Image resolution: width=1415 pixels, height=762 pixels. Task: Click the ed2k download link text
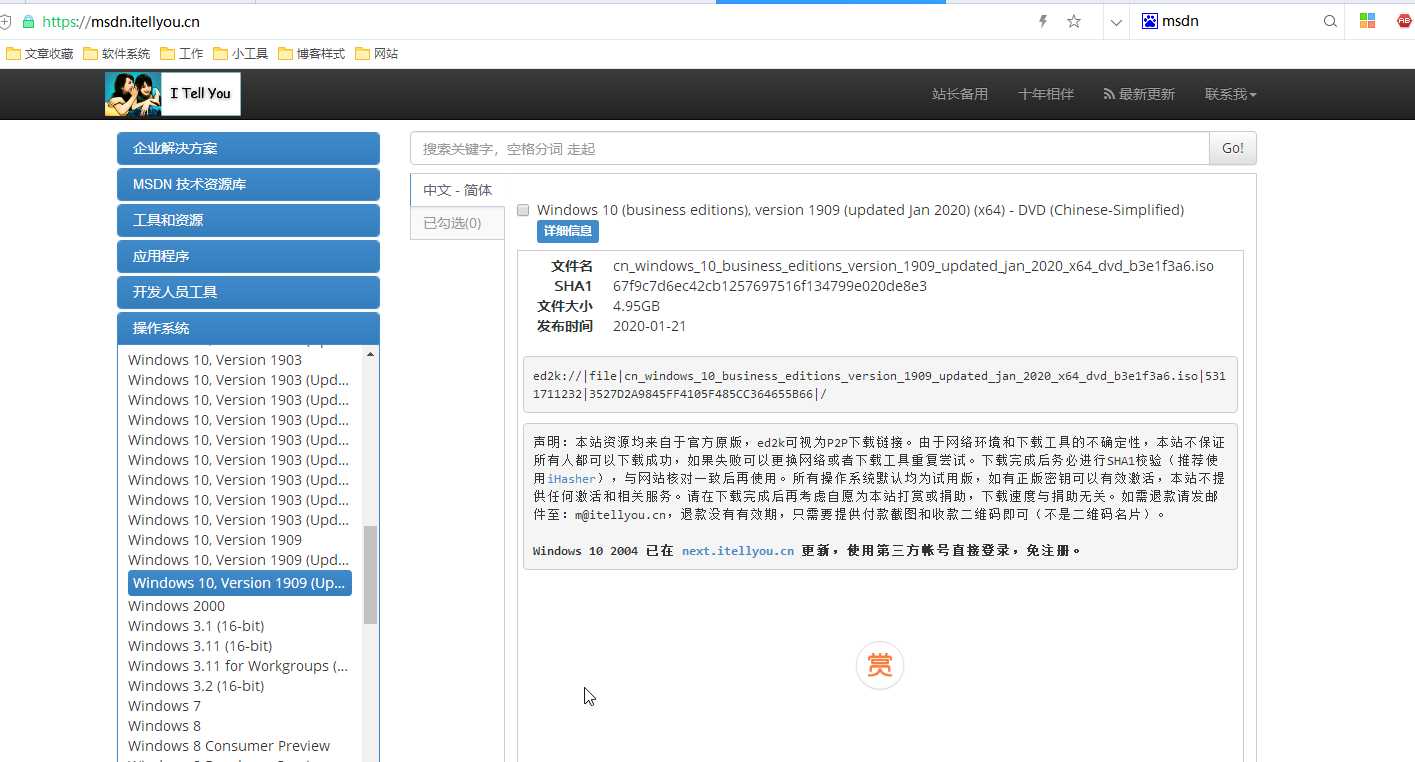[x=879, y=385]
